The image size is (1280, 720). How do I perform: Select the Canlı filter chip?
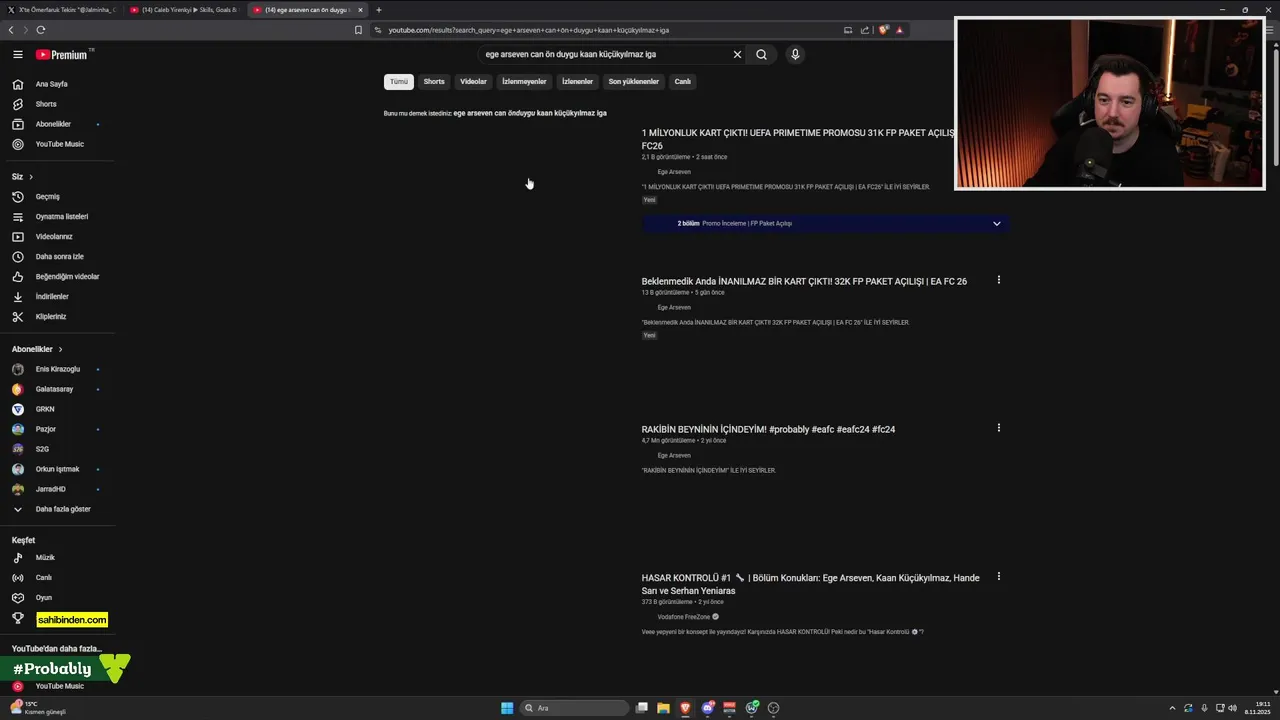(x=683, y=82)
